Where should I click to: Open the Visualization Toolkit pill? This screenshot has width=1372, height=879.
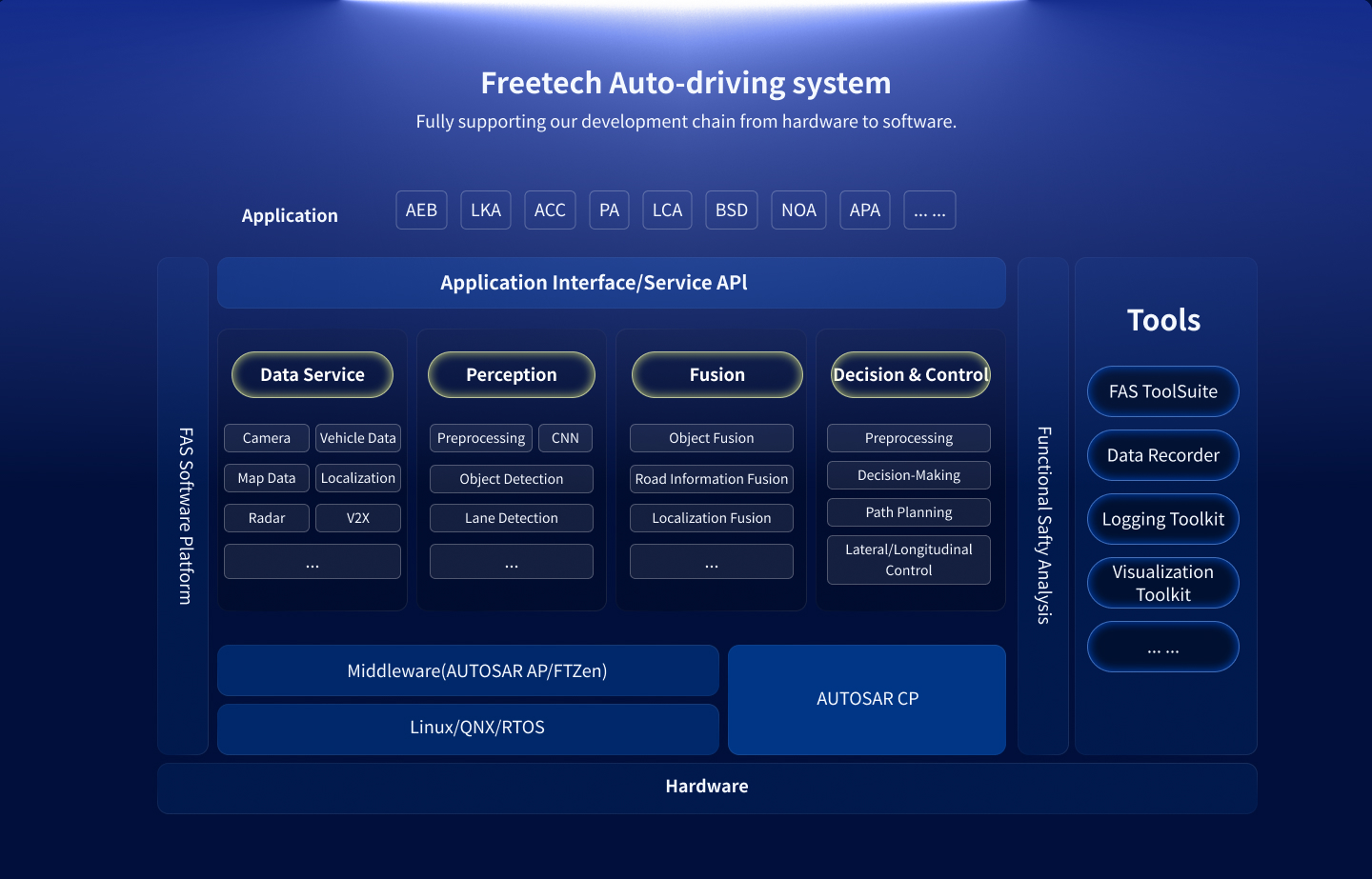click(x=1163, y=583)
